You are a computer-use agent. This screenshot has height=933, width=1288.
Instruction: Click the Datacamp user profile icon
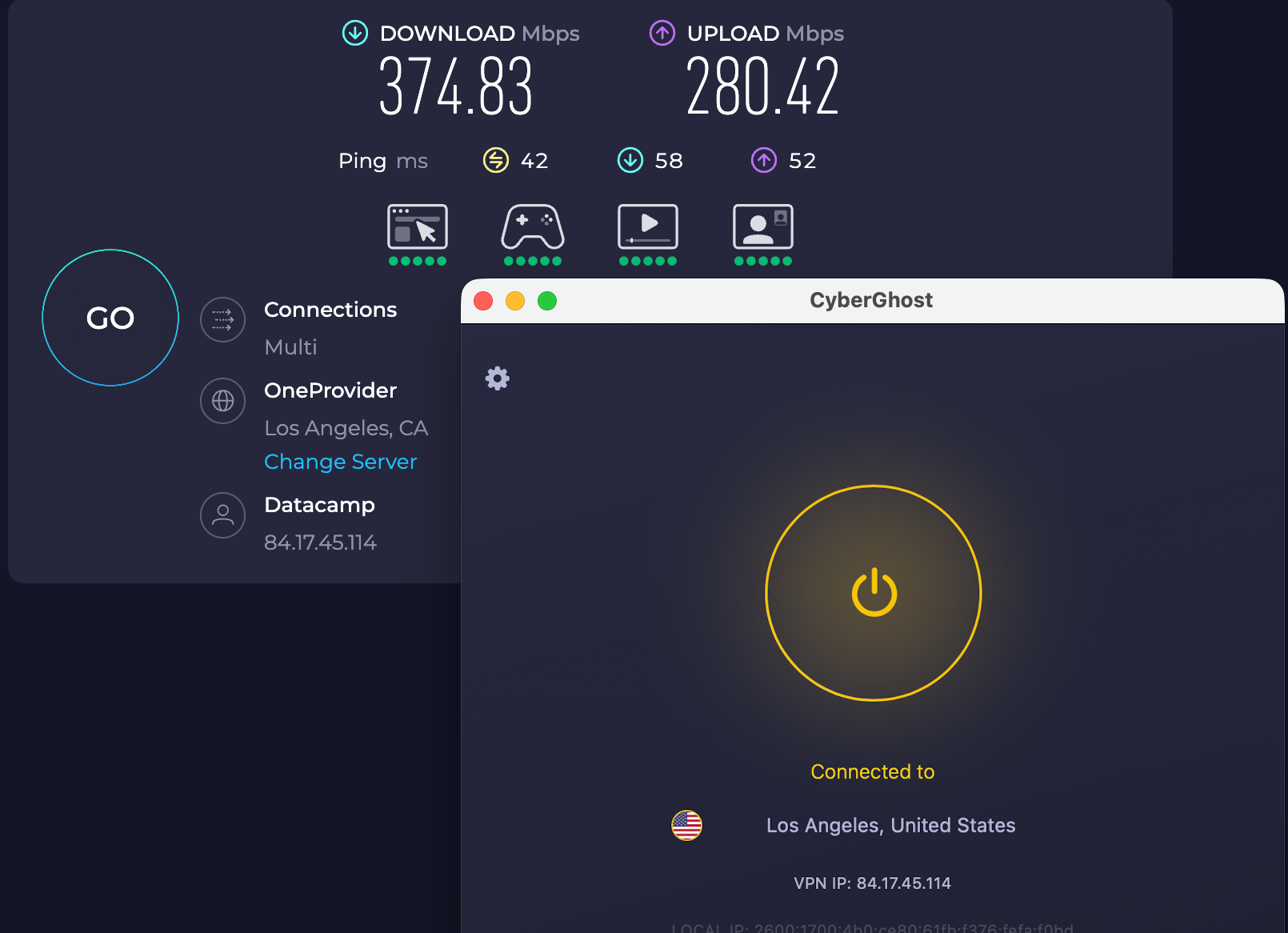(222, 515)
